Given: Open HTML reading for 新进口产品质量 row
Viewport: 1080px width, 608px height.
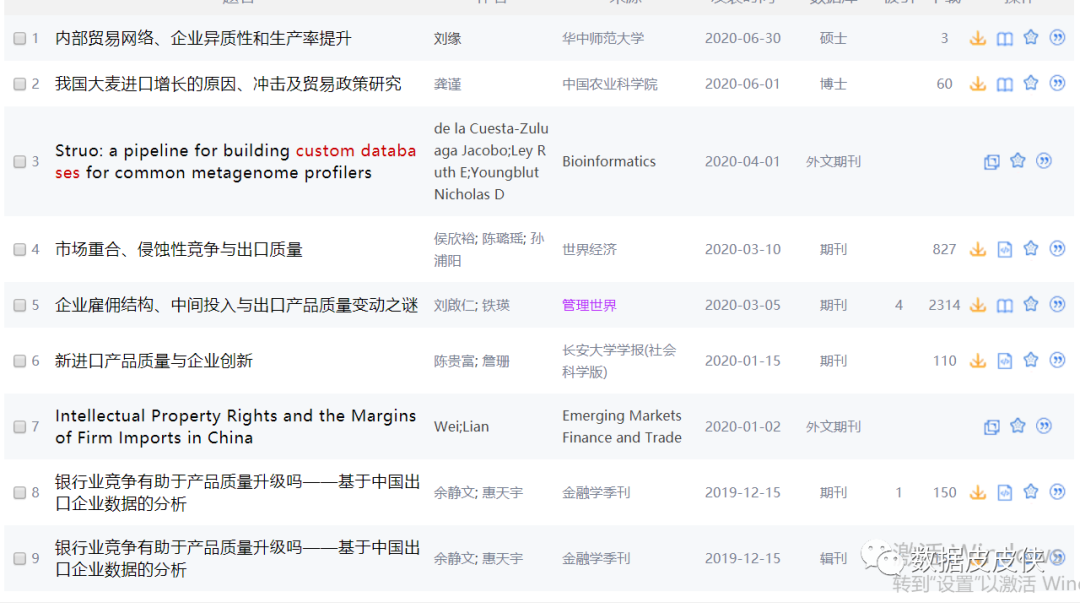Looking at the screenshot, I should pos(1005,361).
